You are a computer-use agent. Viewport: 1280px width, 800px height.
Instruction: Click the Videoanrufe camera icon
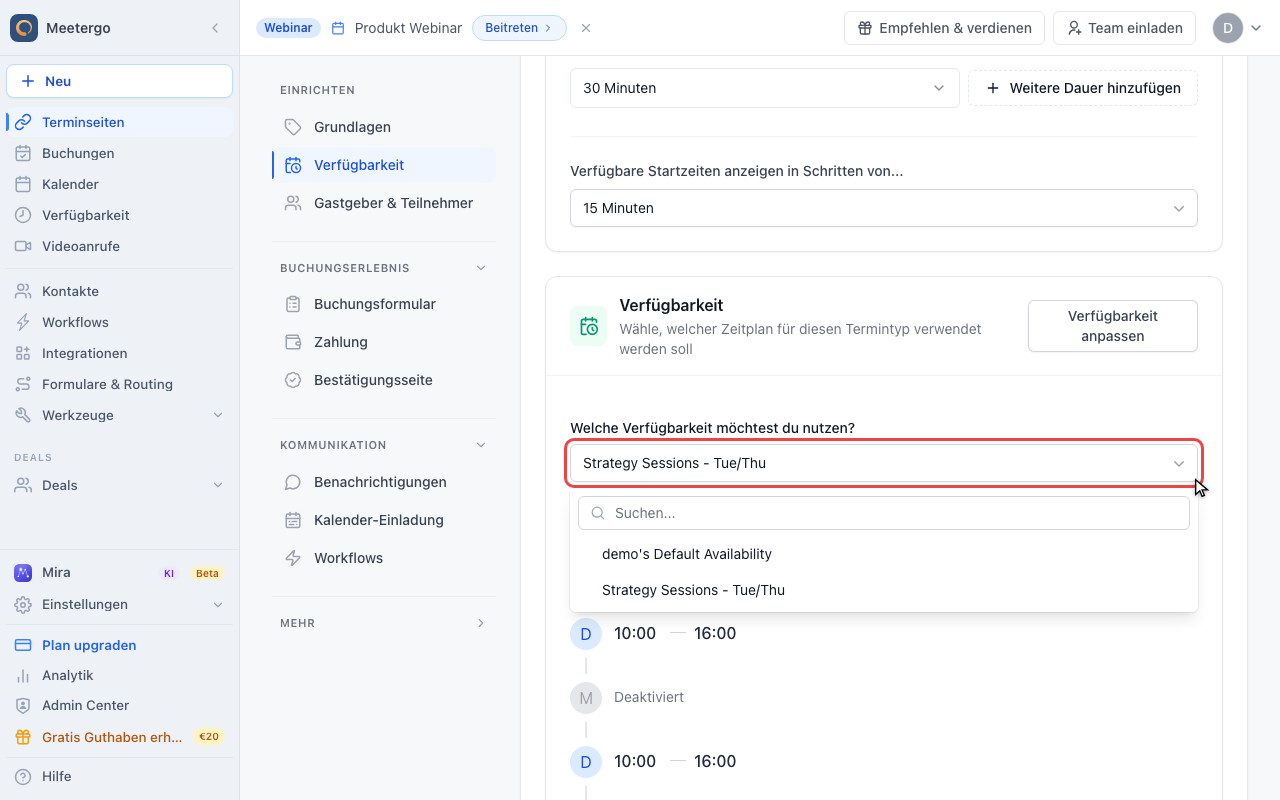pyautogui.click(x=23, y=246)
